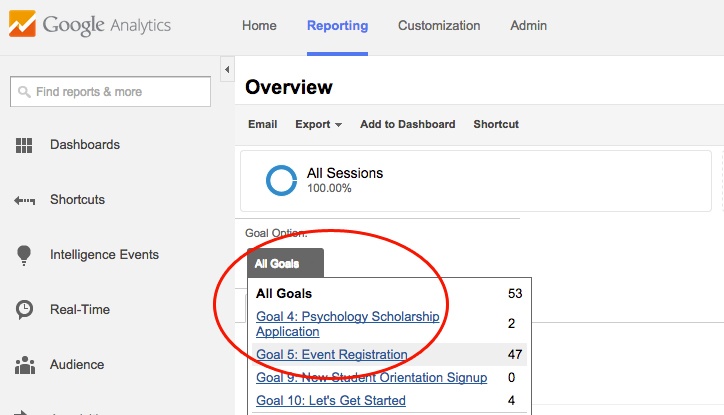Collapse the left sidebar with arrow
The height and width of the screenshot is (415, 724).
[227, 70]
